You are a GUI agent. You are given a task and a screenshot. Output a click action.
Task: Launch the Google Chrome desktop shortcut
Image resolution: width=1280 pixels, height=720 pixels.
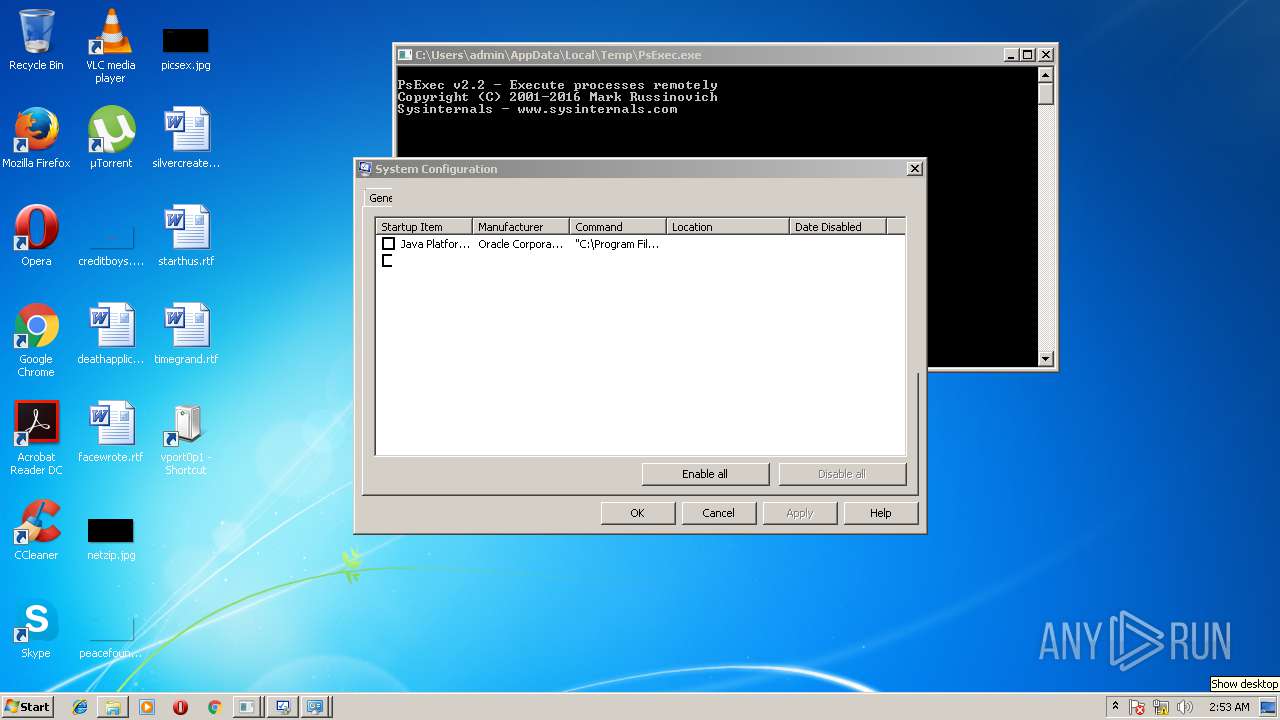point(36,340)
